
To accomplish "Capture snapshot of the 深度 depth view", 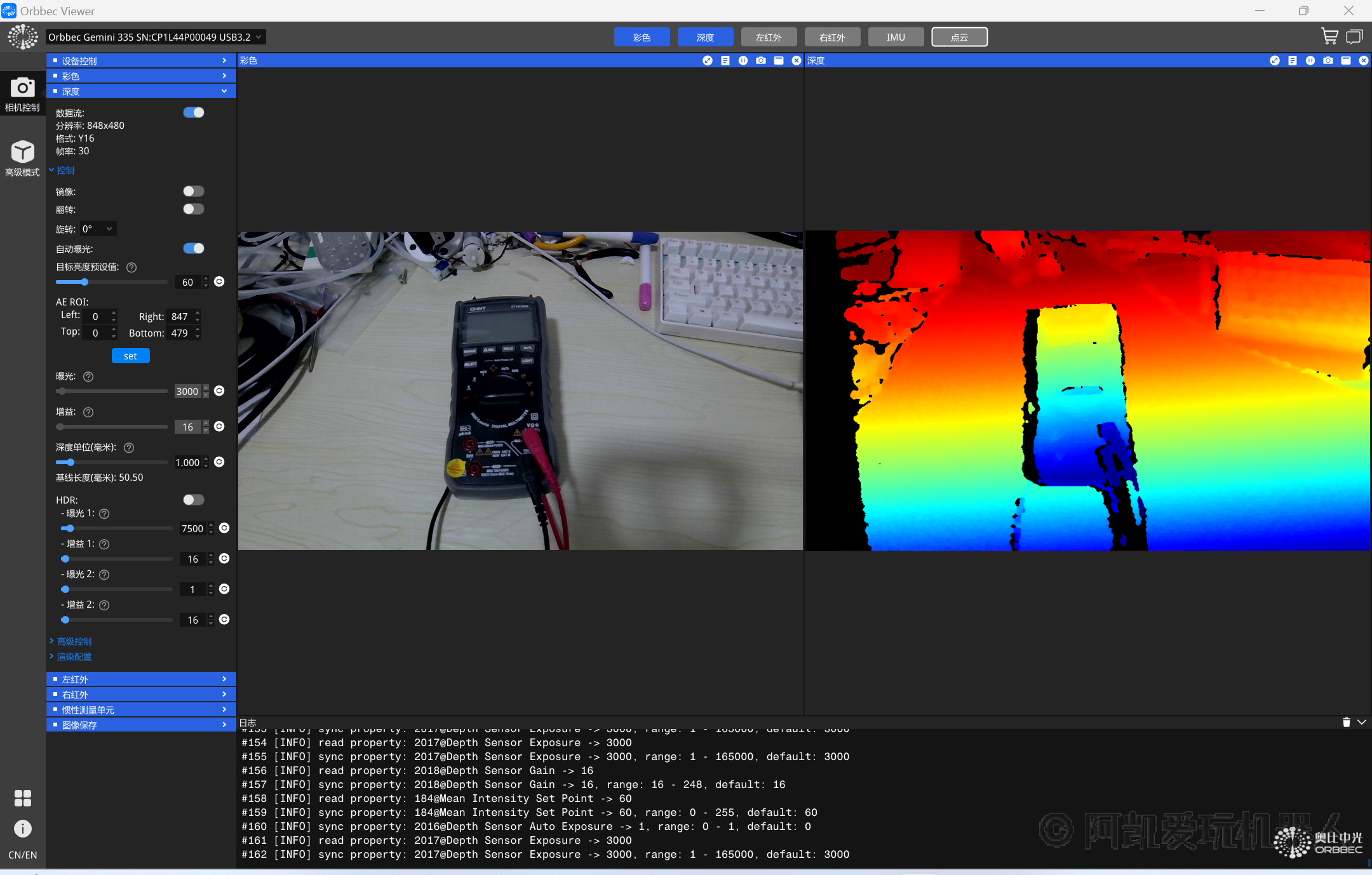I will (1328, 60).
